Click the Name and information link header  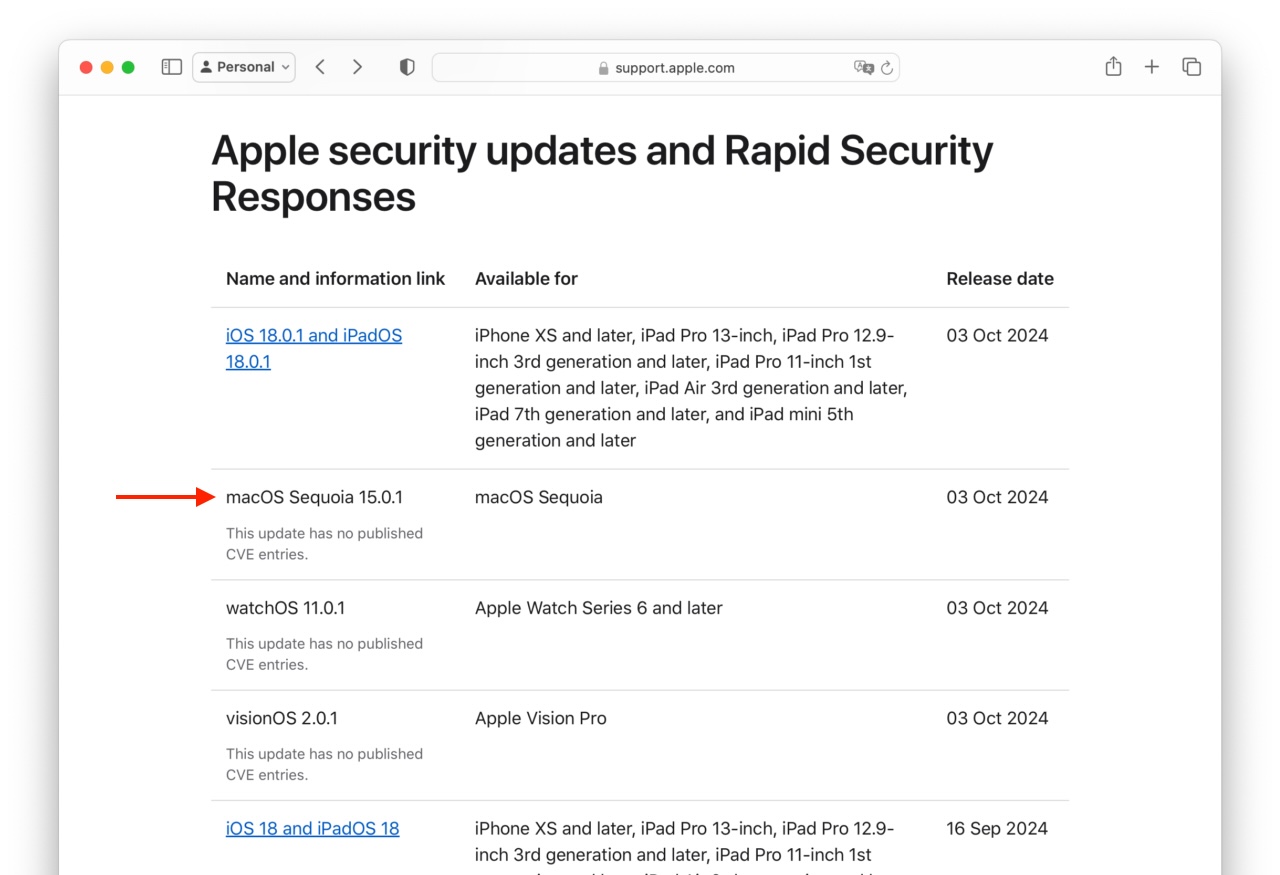tap(336, 279)
